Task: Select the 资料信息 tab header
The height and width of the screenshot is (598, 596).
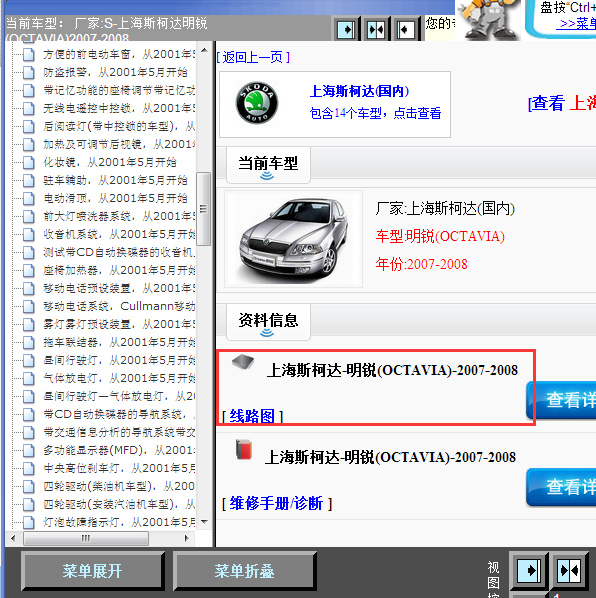Action: [x=268, y=322]
